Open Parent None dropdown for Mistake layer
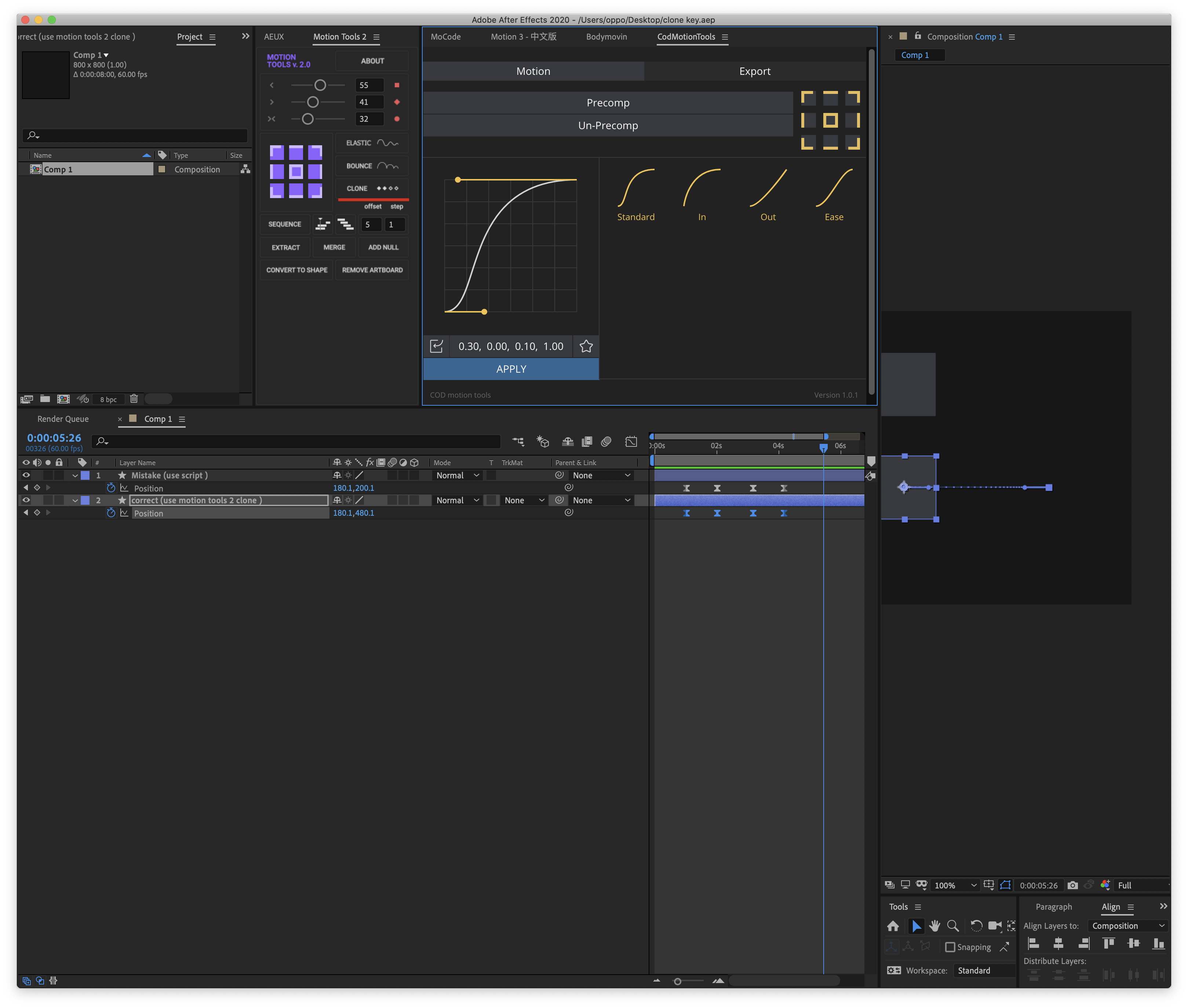Image resolution: width=1188 pixels, height=1008 pixels. tap(602, 475)
